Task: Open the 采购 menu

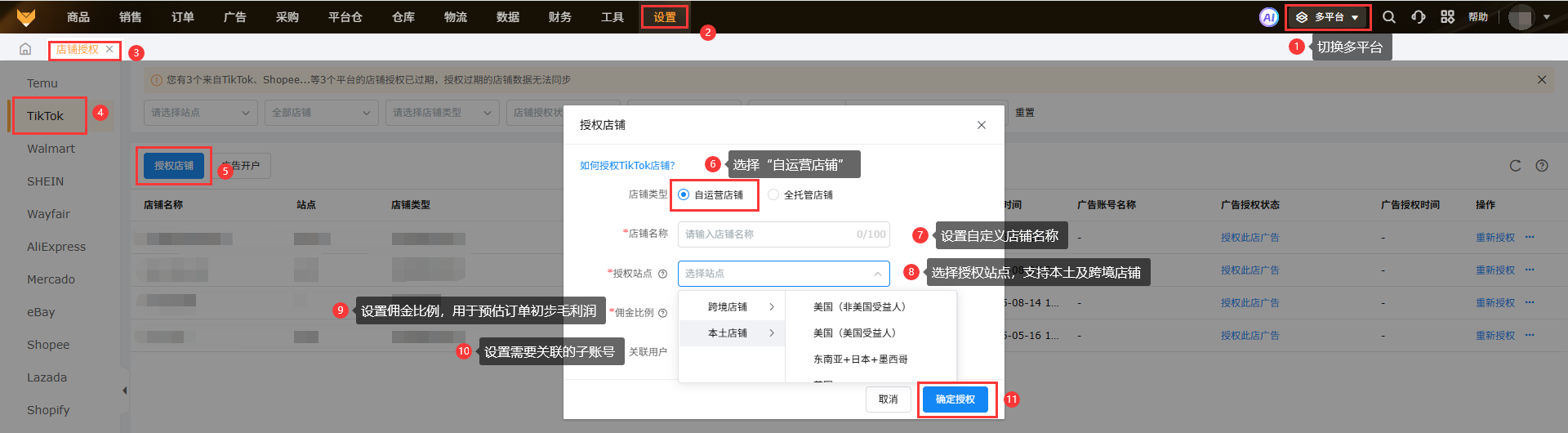Action: (x=287, y=17)
